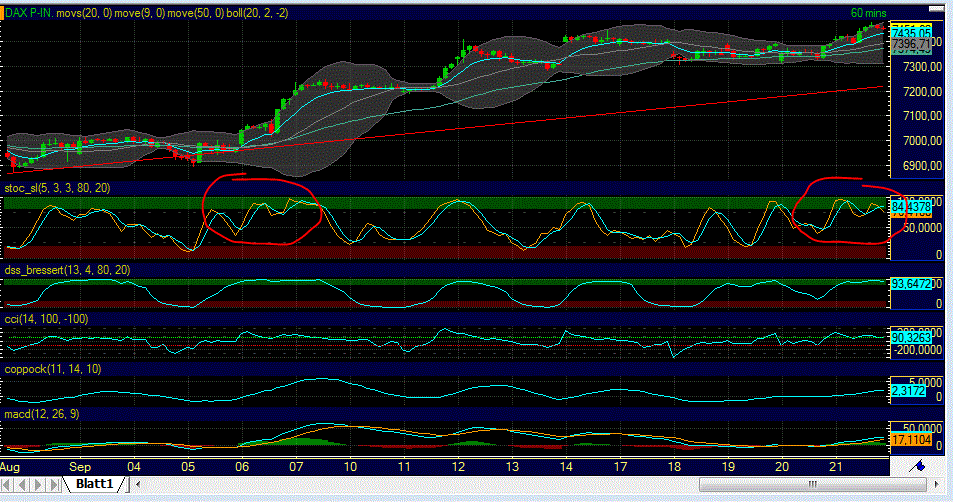Click the DSS Bressert value 93,6472
This screenshot has height=502, width=953.
[911, 284]
